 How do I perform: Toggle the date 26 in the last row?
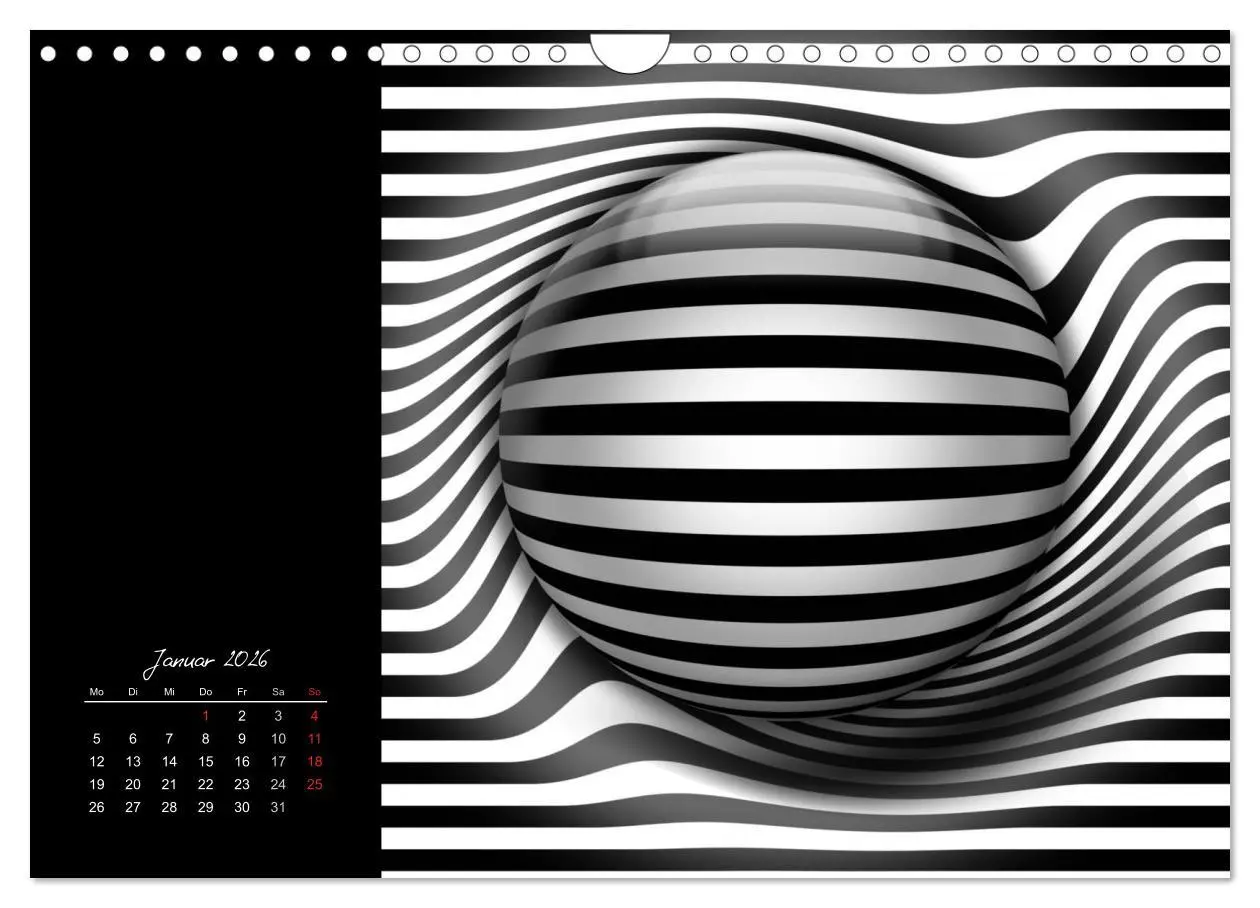pos(97,806)
